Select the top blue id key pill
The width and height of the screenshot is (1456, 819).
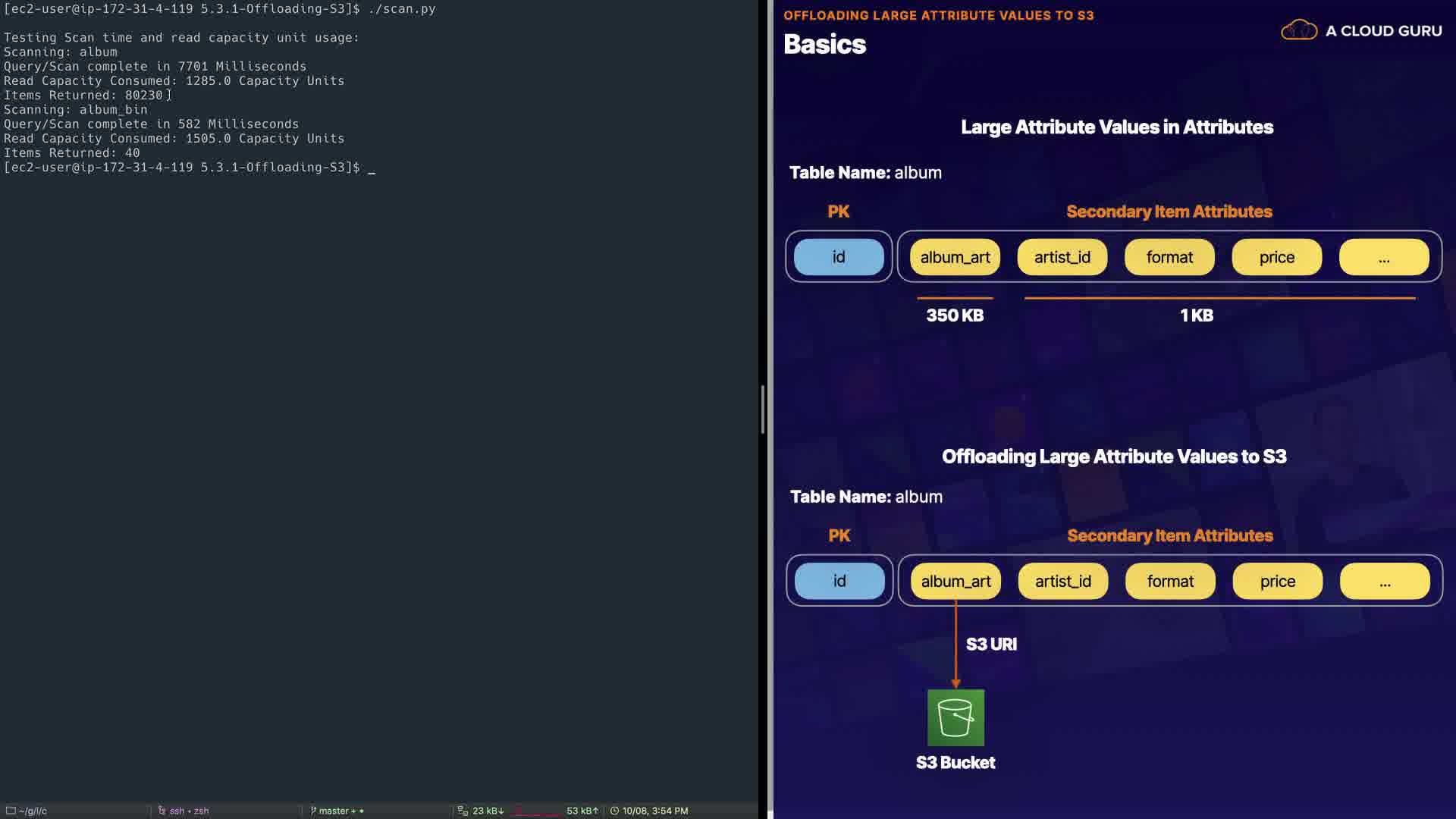(839, 257)
